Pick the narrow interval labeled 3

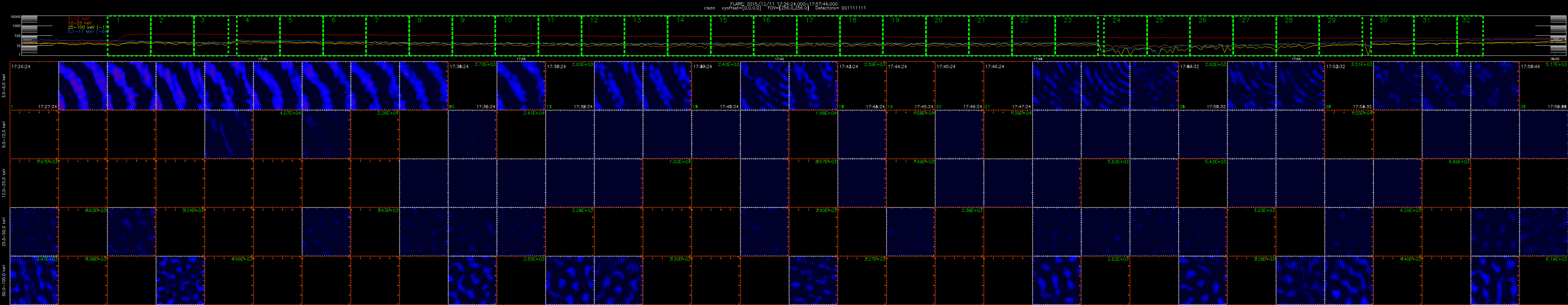pyautogui.click(x=211, y=37)
